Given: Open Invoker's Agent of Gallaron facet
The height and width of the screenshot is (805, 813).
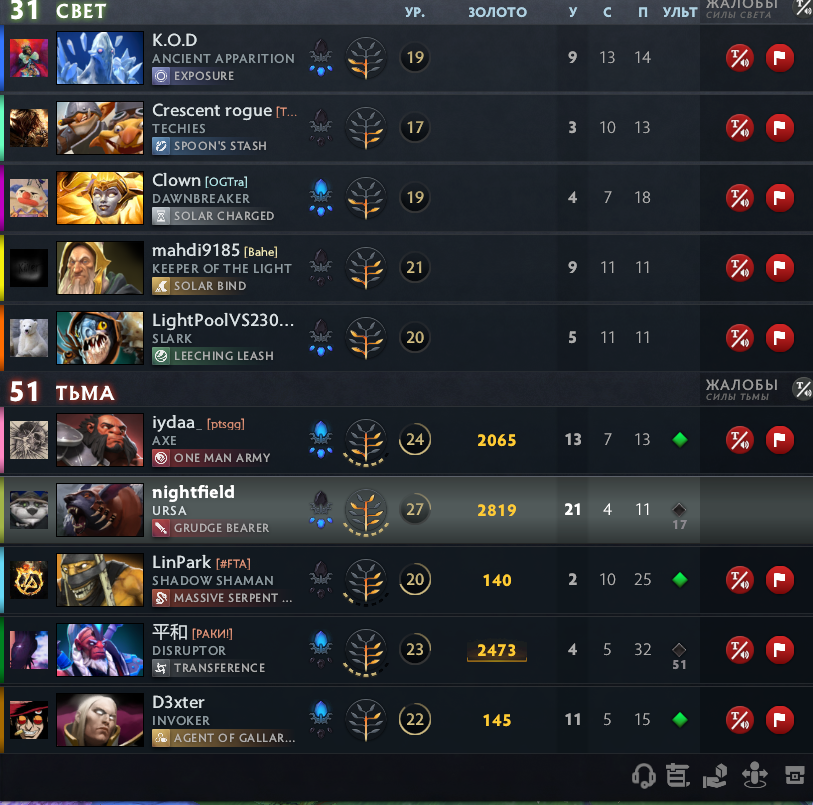Looking at the screenshot, I should click(224, 738).
